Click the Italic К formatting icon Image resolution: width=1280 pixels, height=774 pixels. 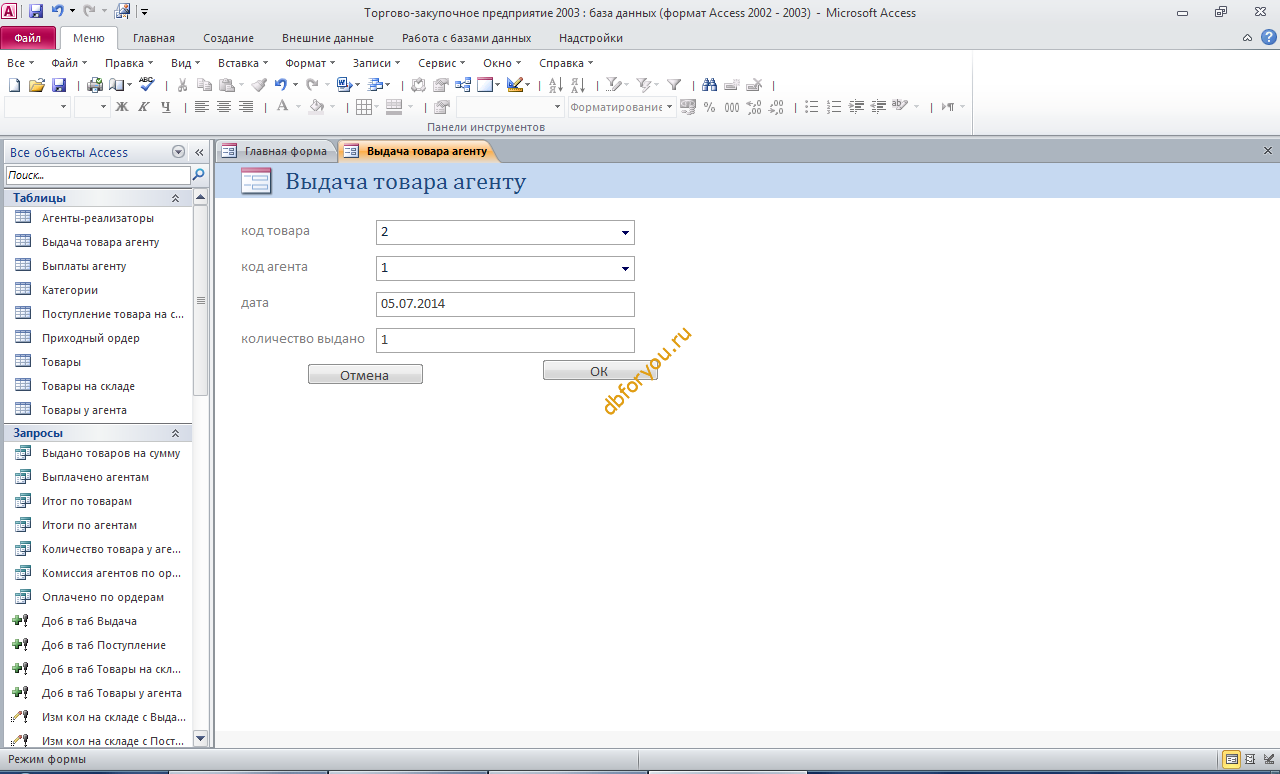click(144, 107)
